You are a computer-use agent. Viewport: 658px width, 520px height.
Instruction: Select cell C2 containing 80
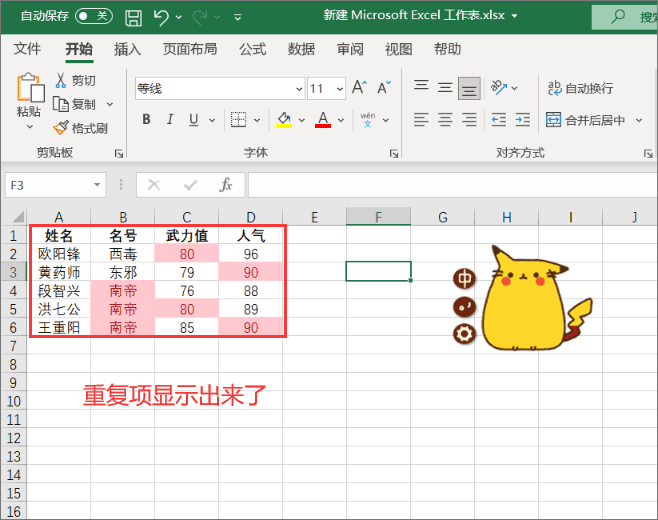coord(187,254)
